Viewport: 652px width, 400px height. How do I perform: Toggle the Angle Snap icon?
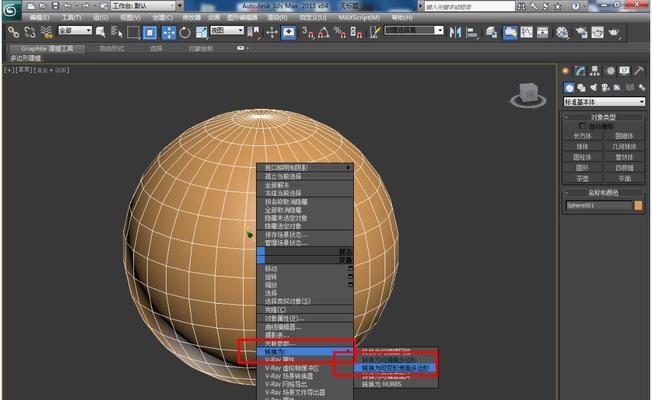[x=324, y=32]
